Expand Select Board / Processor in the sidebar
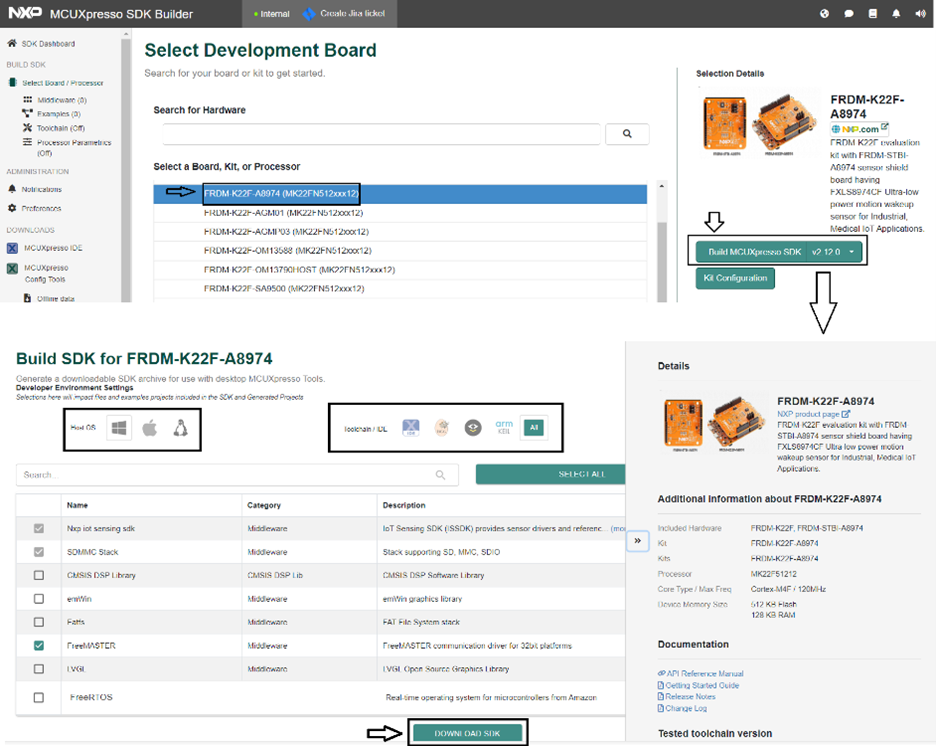Image resolution: width=936 pixels, height=746 pixels. 62,83
